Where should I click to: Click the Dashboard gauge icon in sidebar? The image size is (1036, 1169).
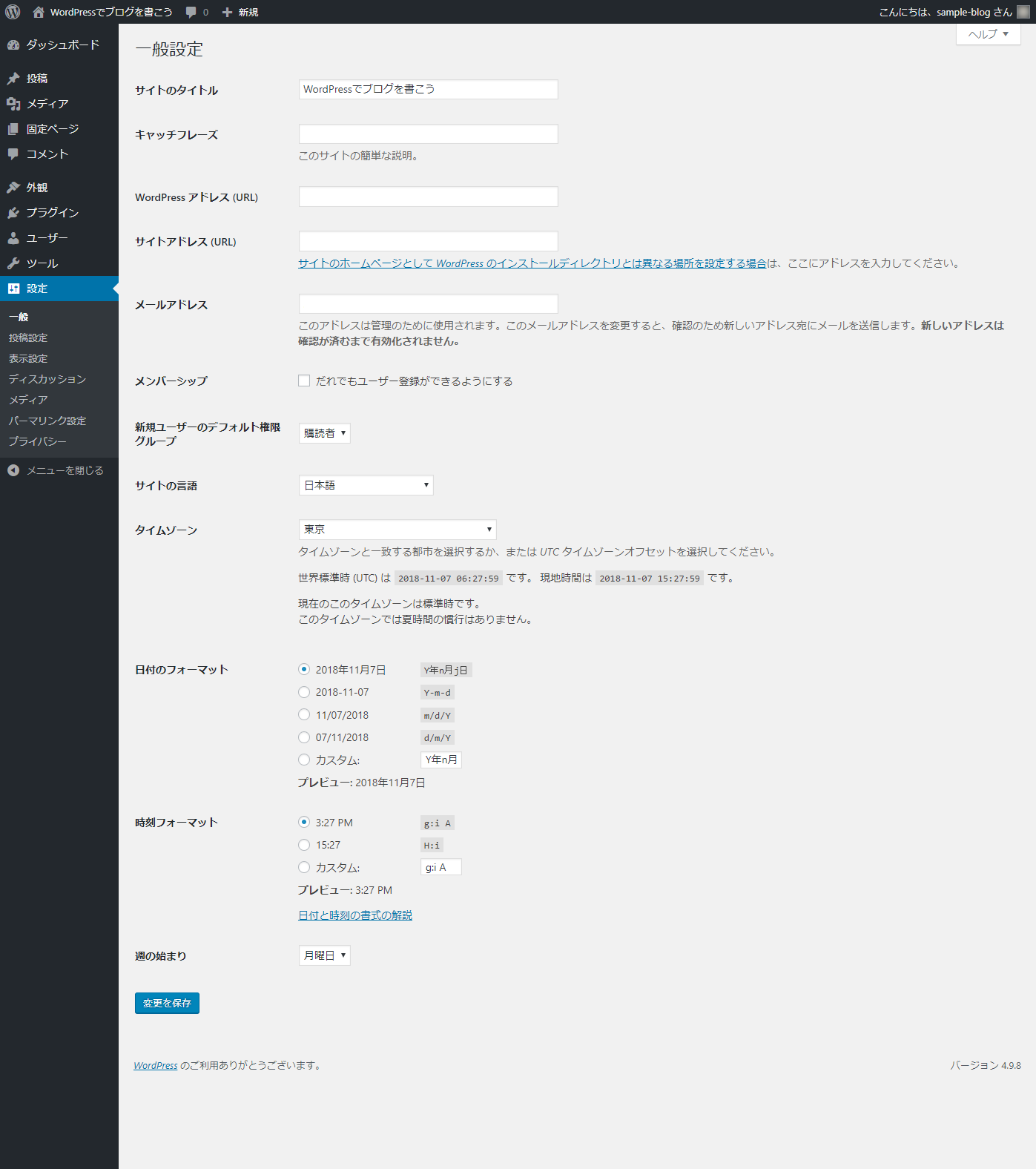click(13, 45)
